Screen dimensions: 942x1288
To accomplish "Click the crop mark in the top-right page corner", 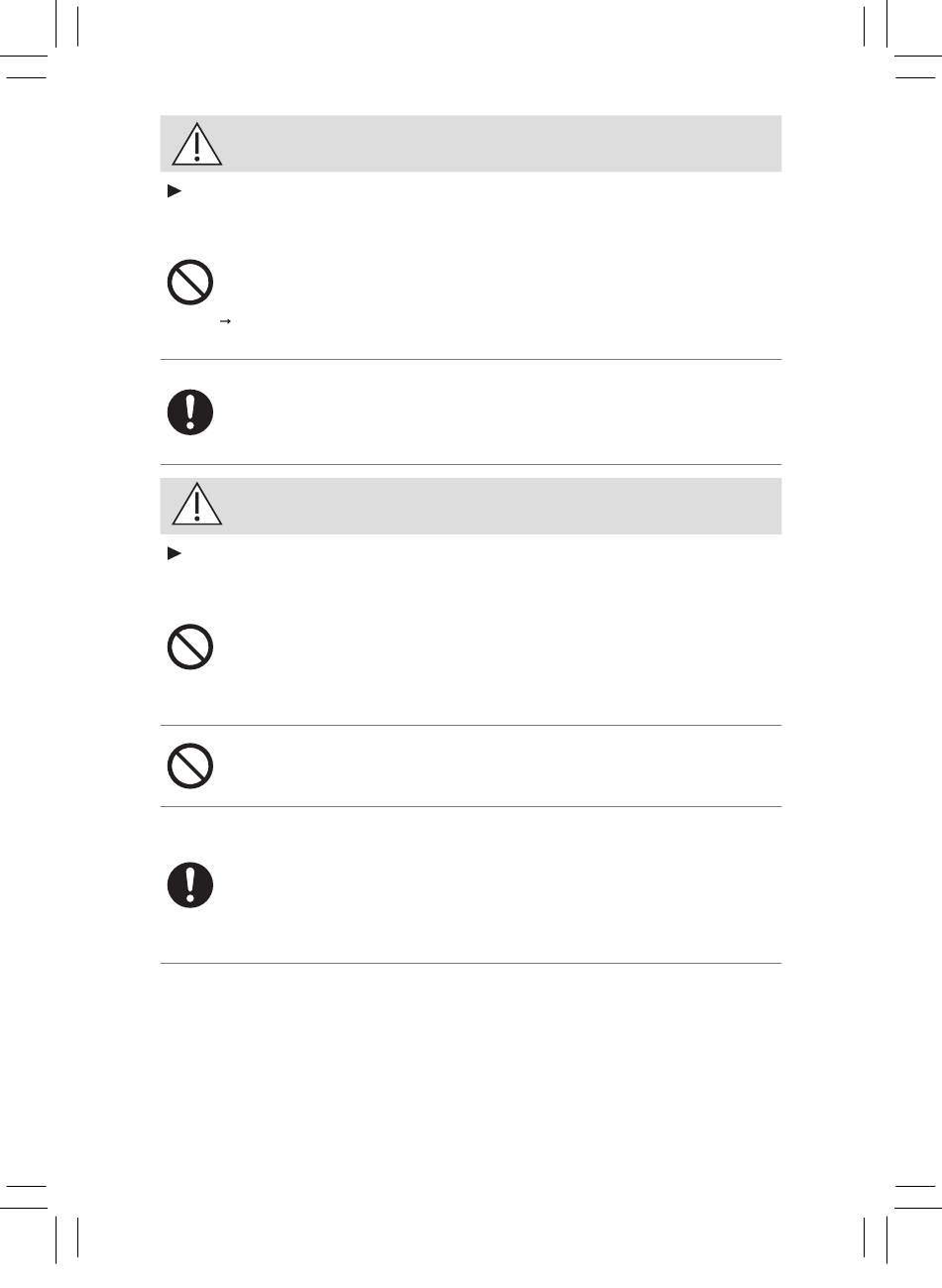I will click(903, 38).
